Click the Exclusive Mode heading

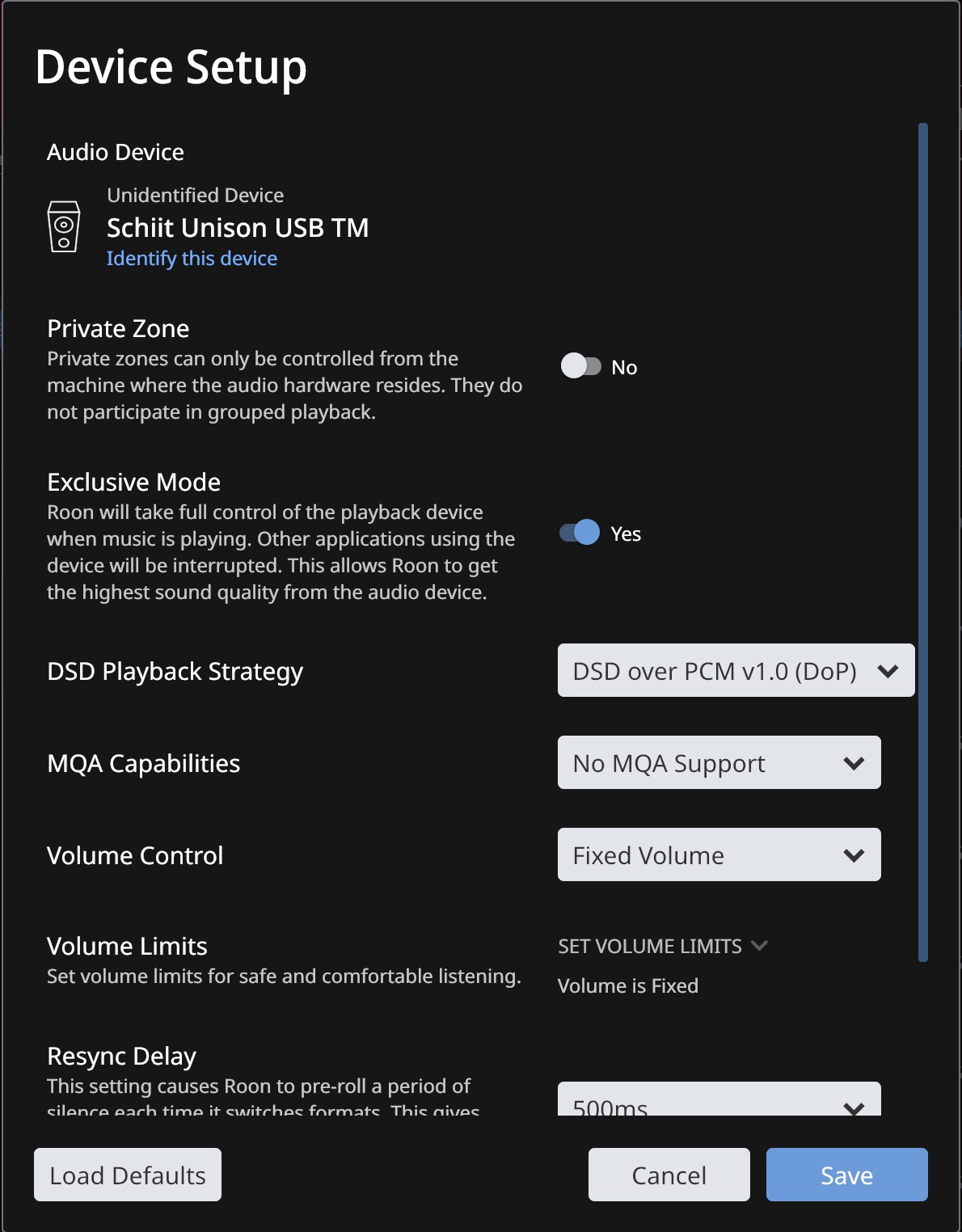click(134, 483)
